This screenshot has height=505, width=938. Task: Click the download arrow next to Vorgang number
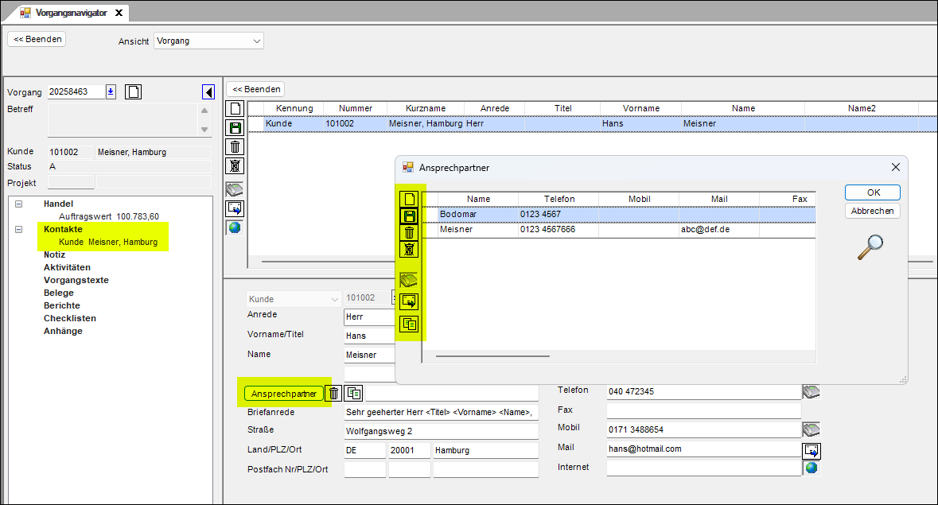click(x=111, y=92)
